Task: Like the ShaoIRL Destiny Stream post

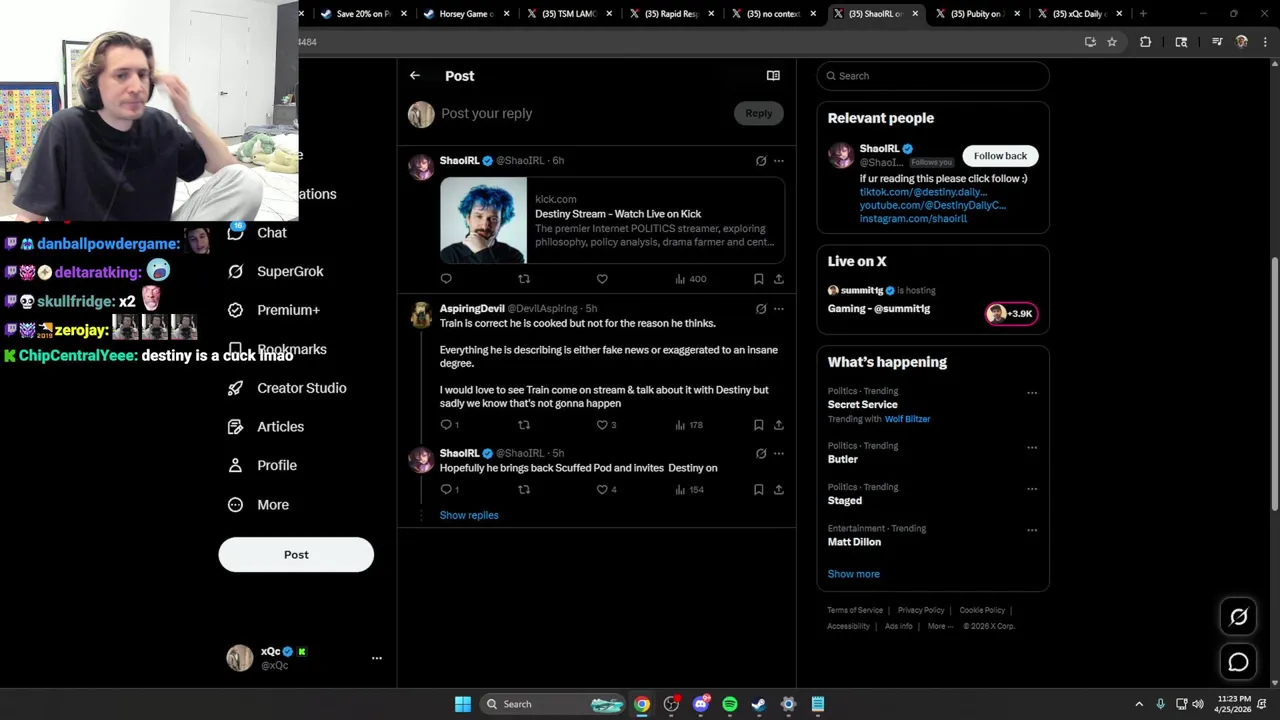Action: (x=602, y=279)
